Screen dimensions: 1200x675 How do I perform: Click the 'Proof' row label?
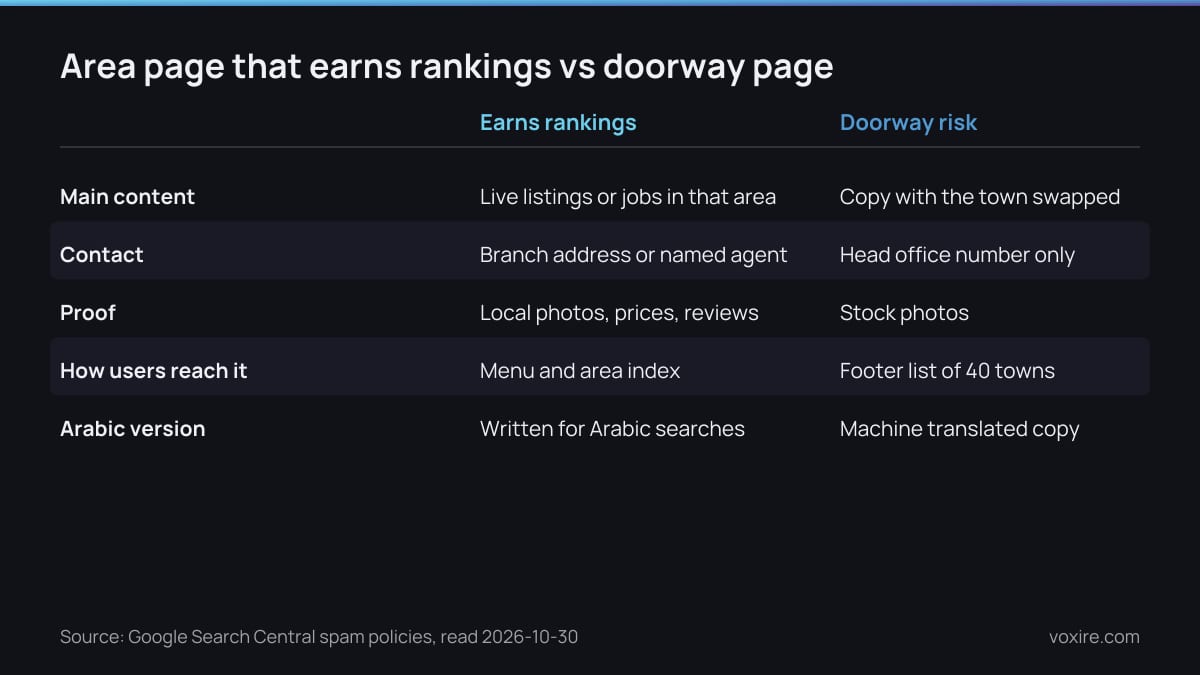tap(88, 313)
